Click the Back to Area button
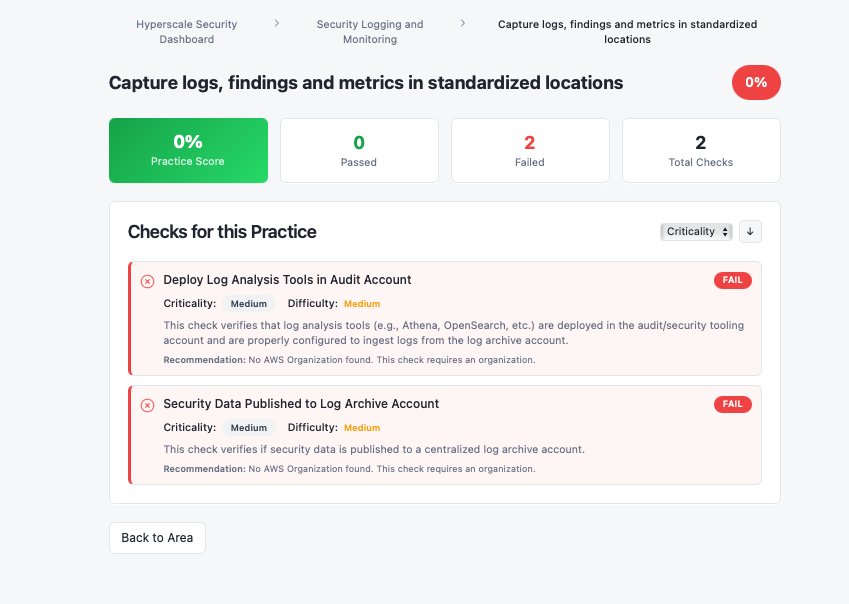This screenshot has width=849, height=604. [x=157, y=537]
